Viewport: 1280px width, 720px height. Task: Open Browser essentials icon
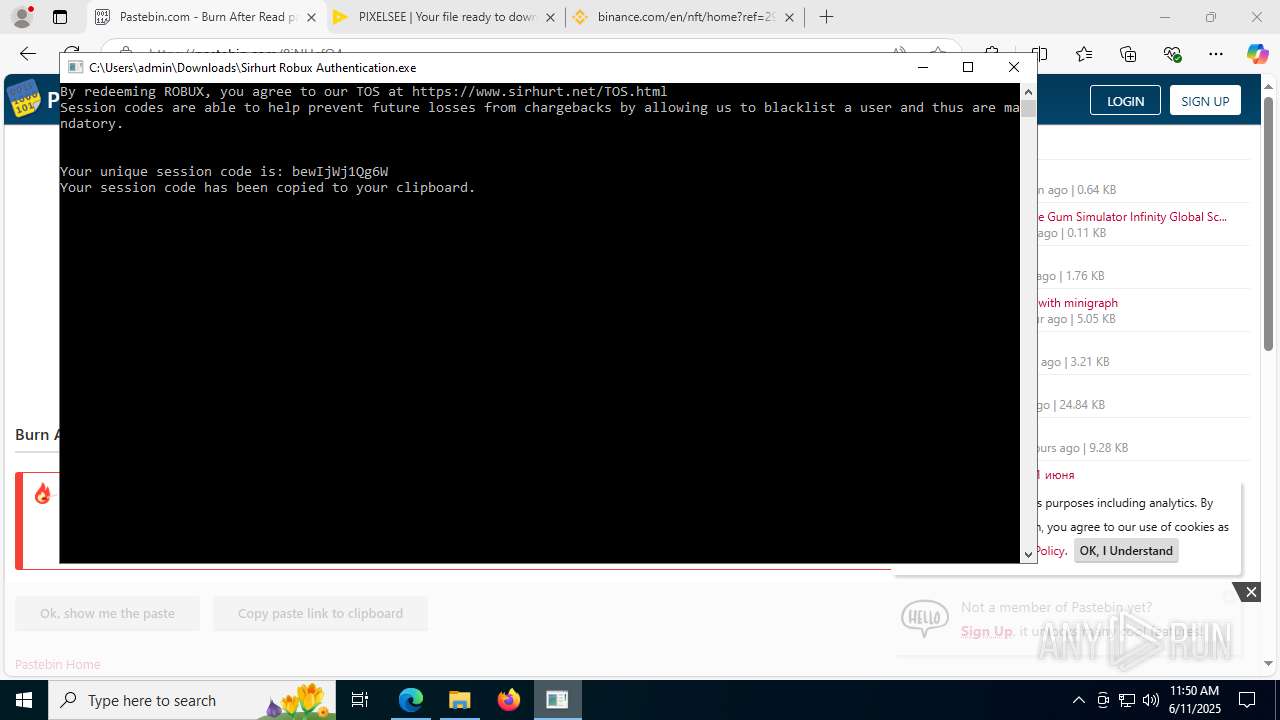(1172, 54)
